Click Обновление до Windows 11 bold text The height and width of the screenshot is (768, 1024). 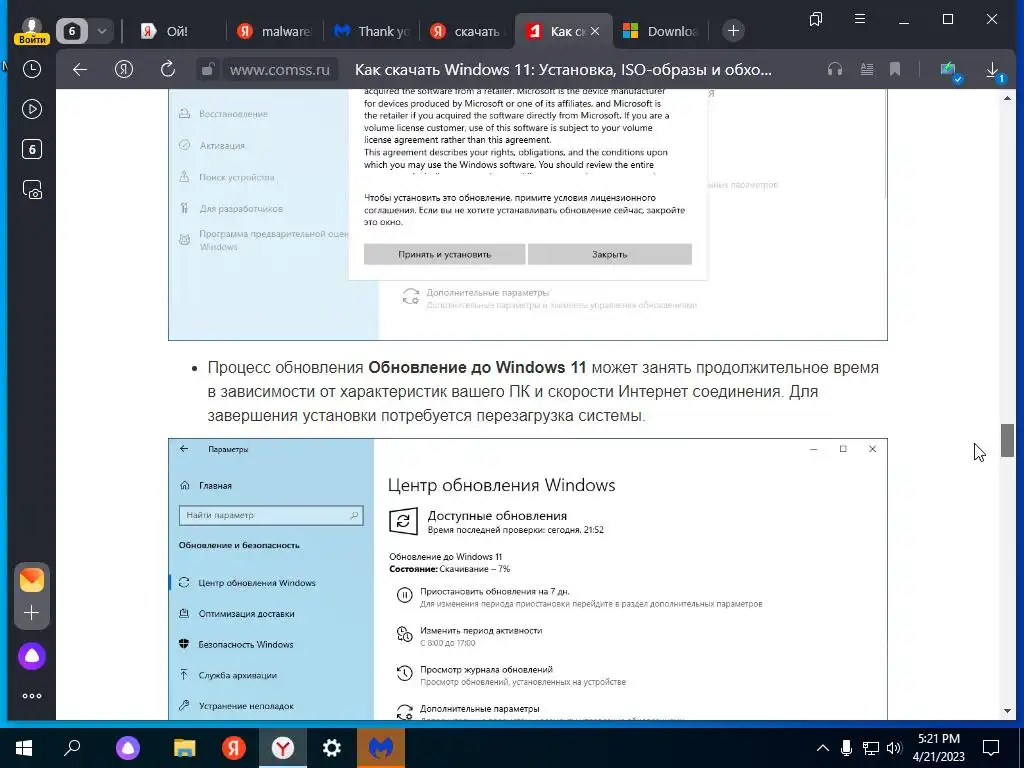477,368
